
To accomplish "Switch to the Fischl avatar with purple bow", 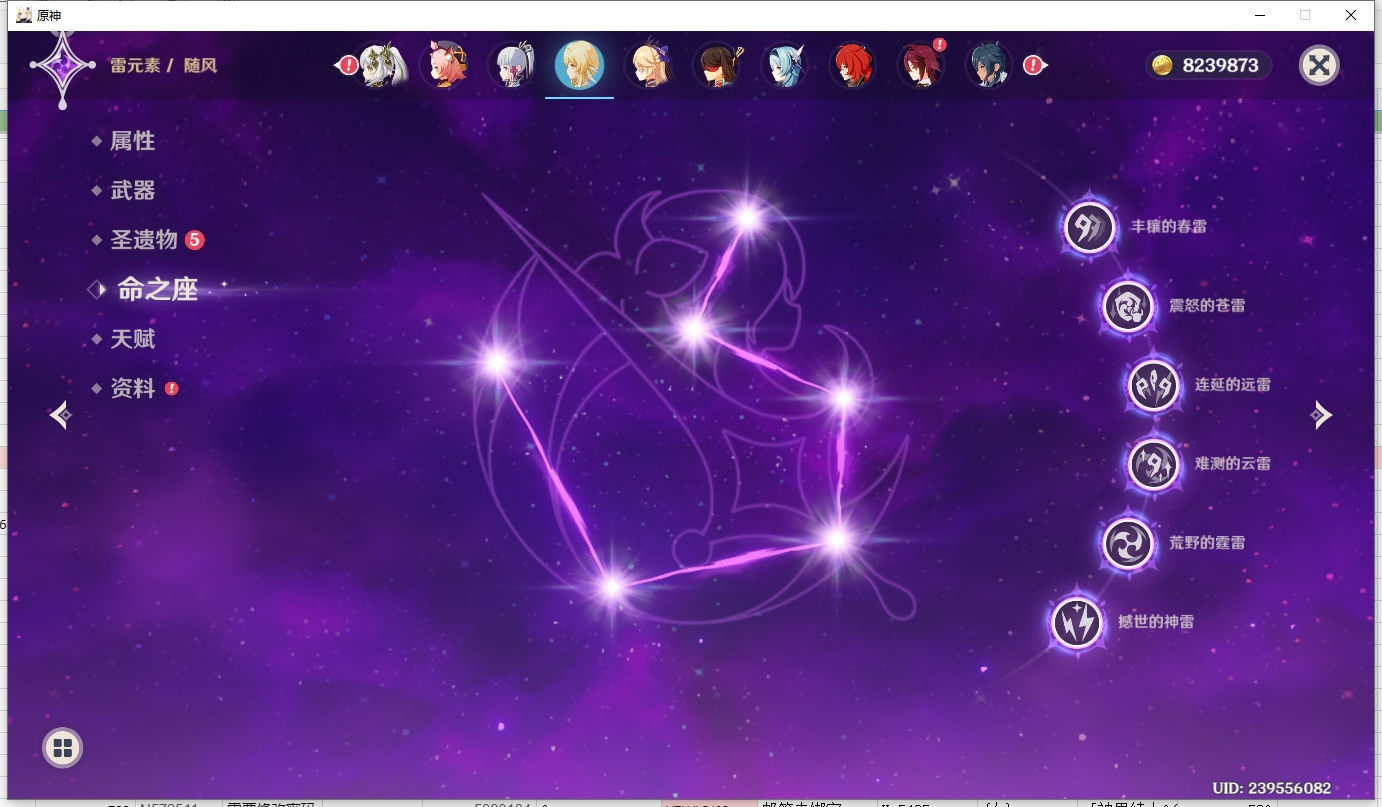I will click(x=648, y=65).
